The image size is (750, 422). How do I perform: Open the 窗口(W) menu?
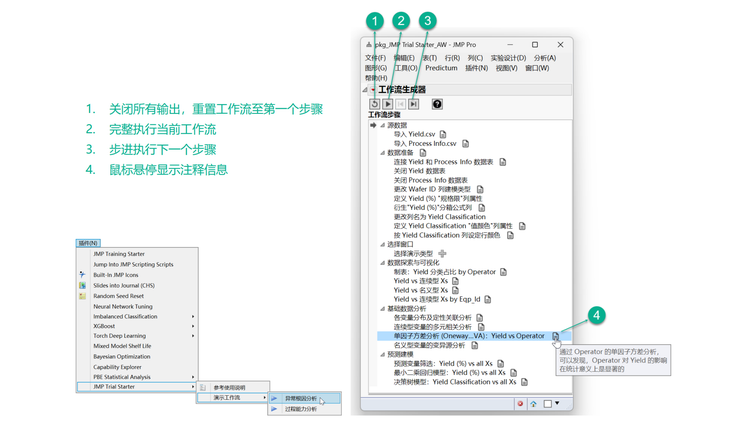[537, 68]
